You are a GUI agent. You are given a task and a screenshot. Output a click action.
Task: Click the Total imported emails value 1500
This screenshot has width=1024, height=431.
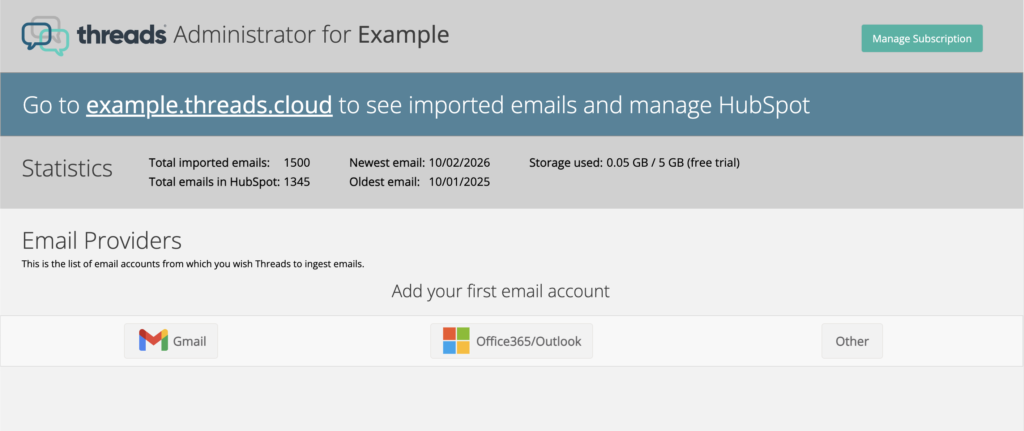(x=297, y=162)
